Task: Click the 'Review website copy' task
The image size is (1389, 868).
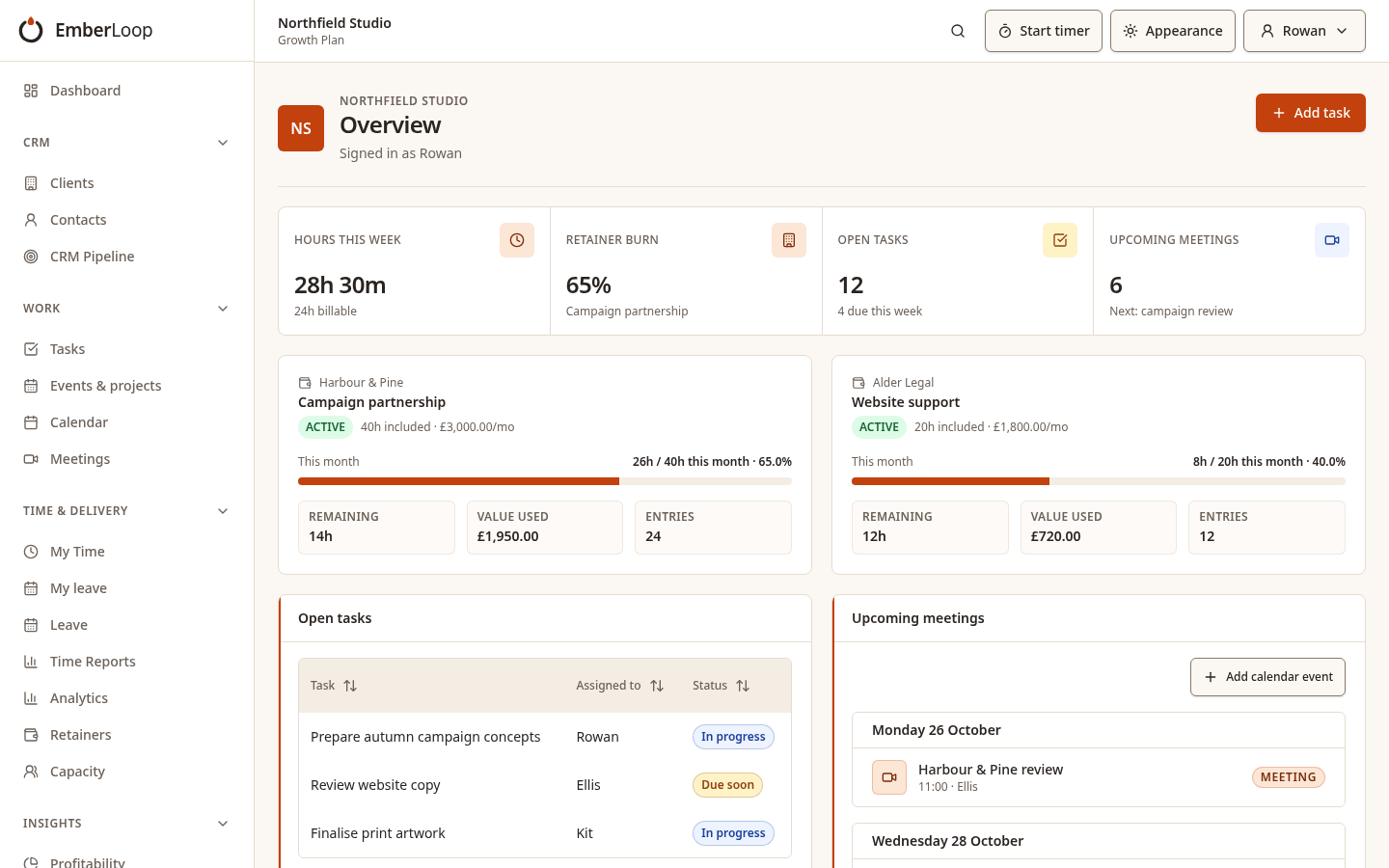Action: click(x=375, y=785)
